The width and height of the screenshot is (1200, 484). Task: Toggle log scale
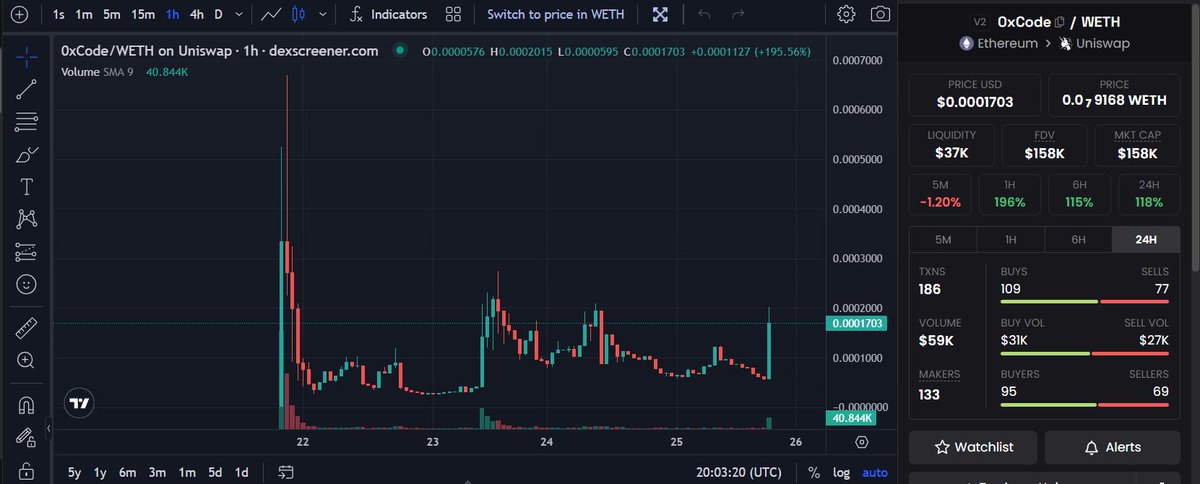pos(841,471)
